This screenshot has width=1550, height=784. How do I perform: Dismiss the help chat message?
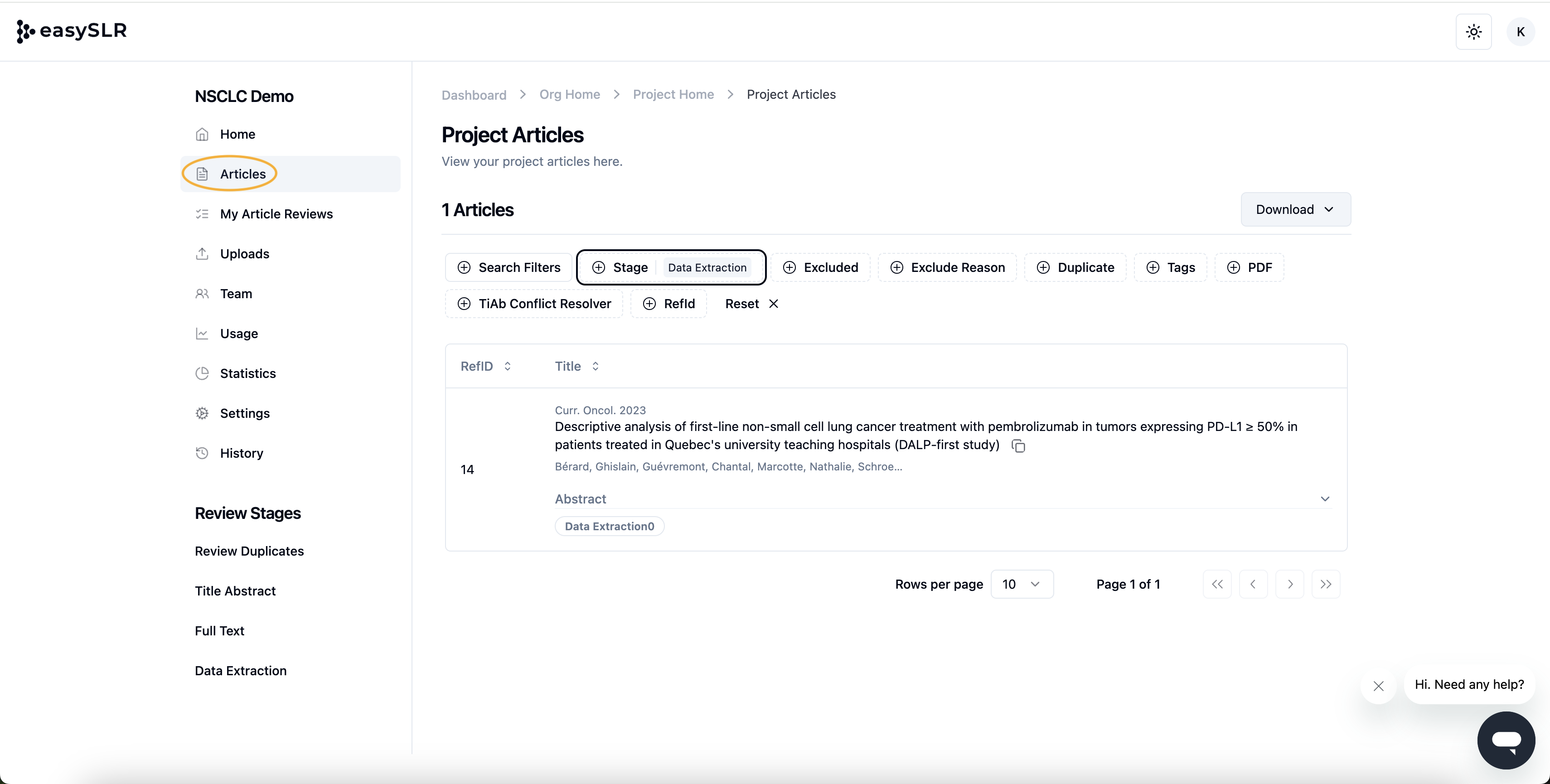(1379, 685)
